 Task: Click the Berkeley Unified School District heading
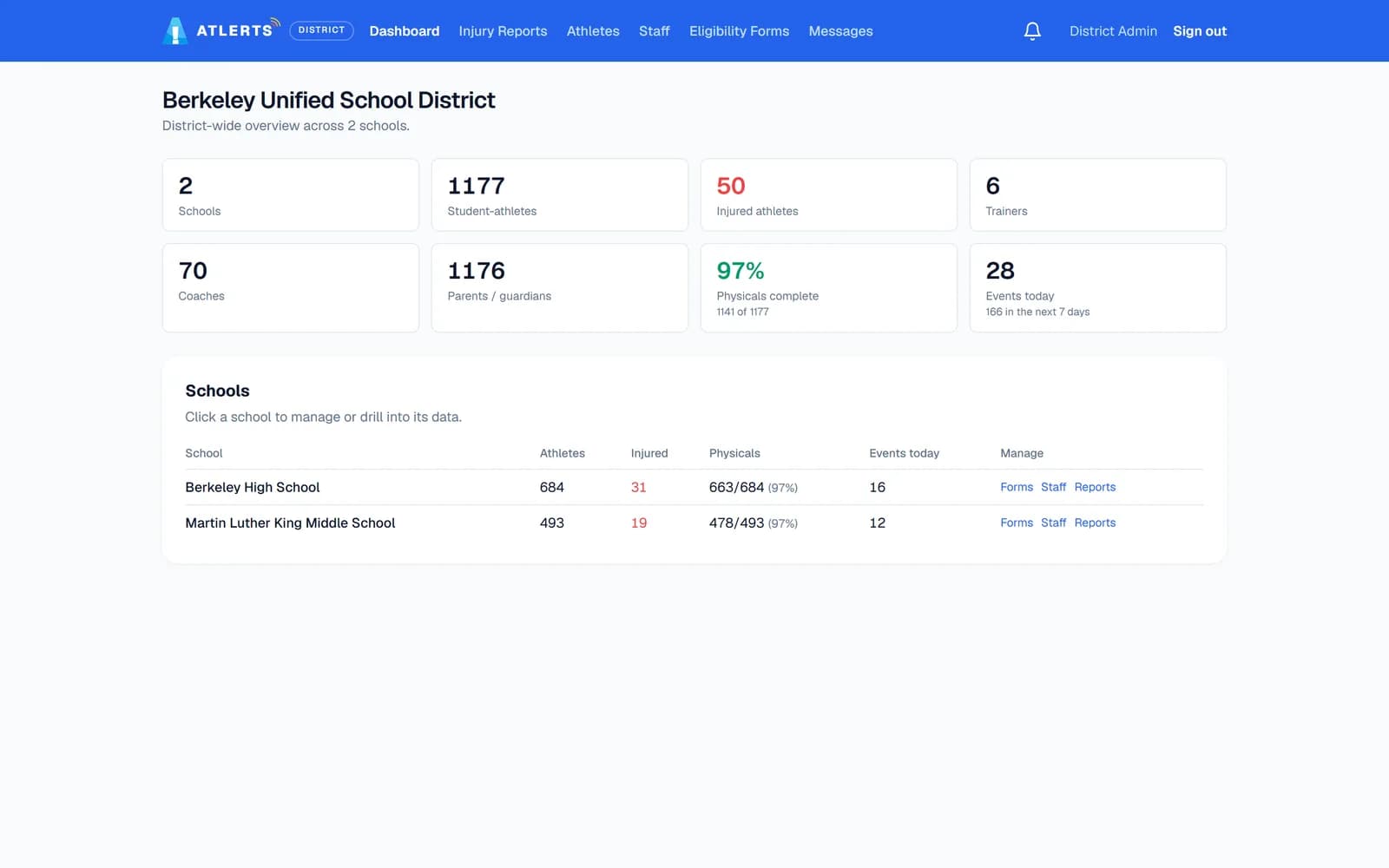[329, 101]
